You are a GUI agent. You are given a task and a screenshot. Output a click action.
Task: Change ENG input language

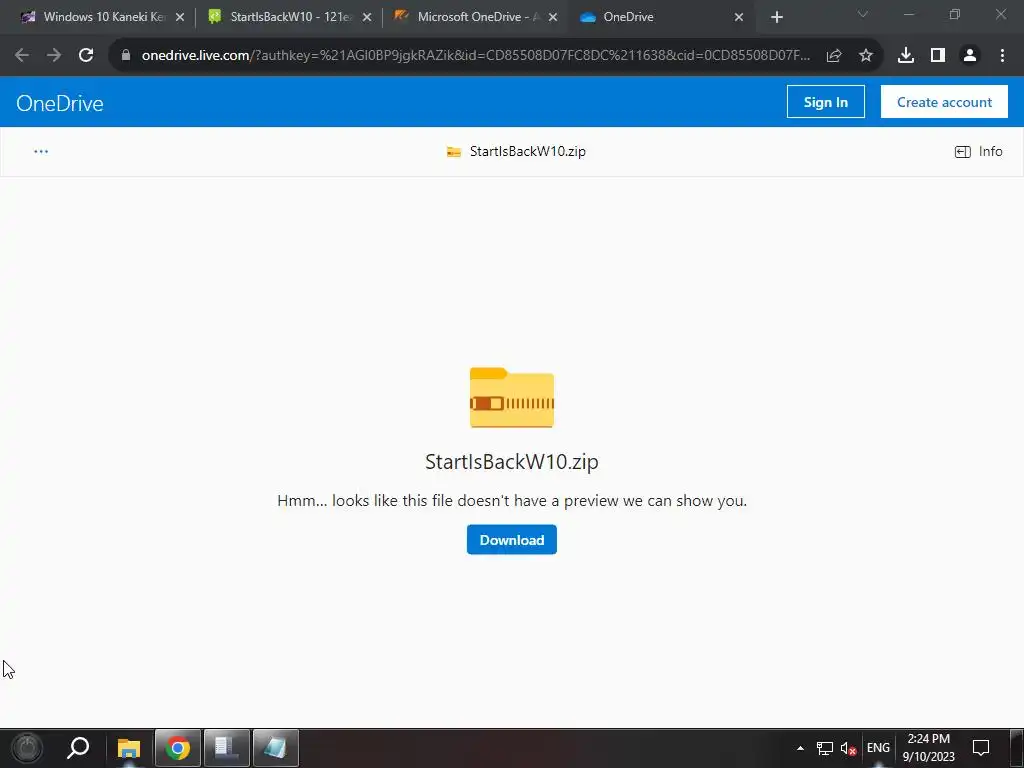point(878,748)
